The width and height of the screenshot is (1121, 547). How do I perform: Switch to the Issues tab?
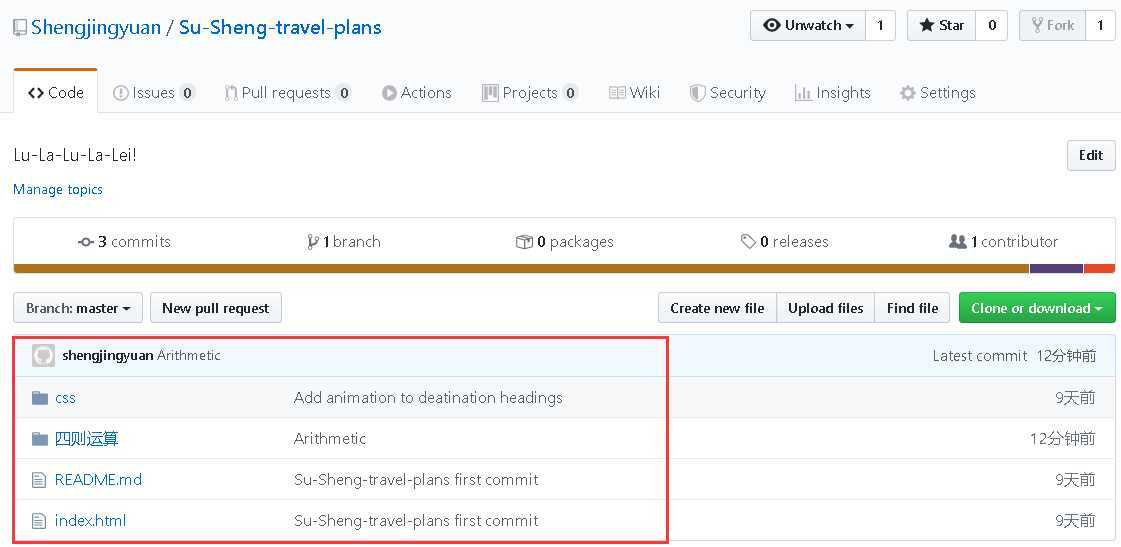[154, 93]
